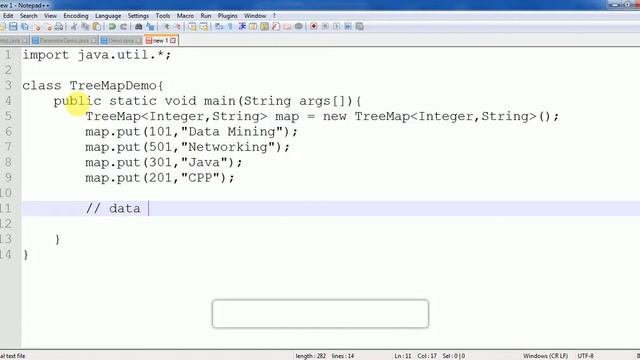Click the Close document toolbar icon
The height and width of the screenshot is (360, 640).
38,27
